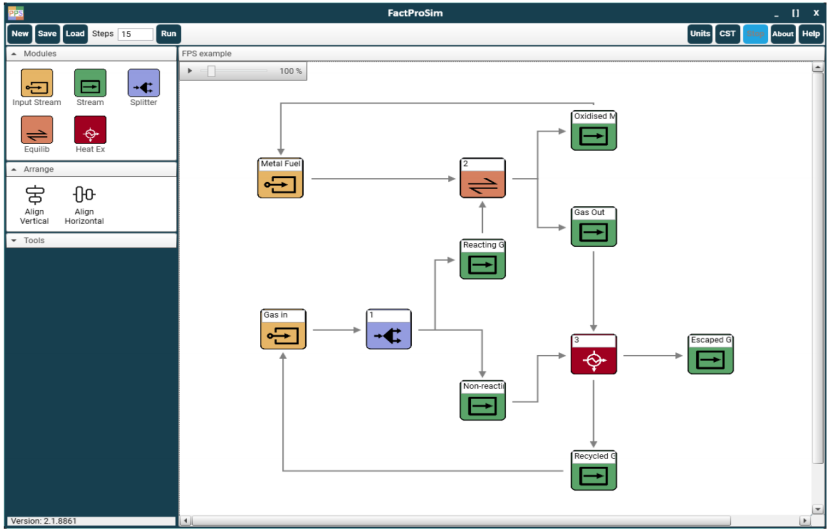
Task: Click the Heat Ex module icon
Action: tap(90, 130)
